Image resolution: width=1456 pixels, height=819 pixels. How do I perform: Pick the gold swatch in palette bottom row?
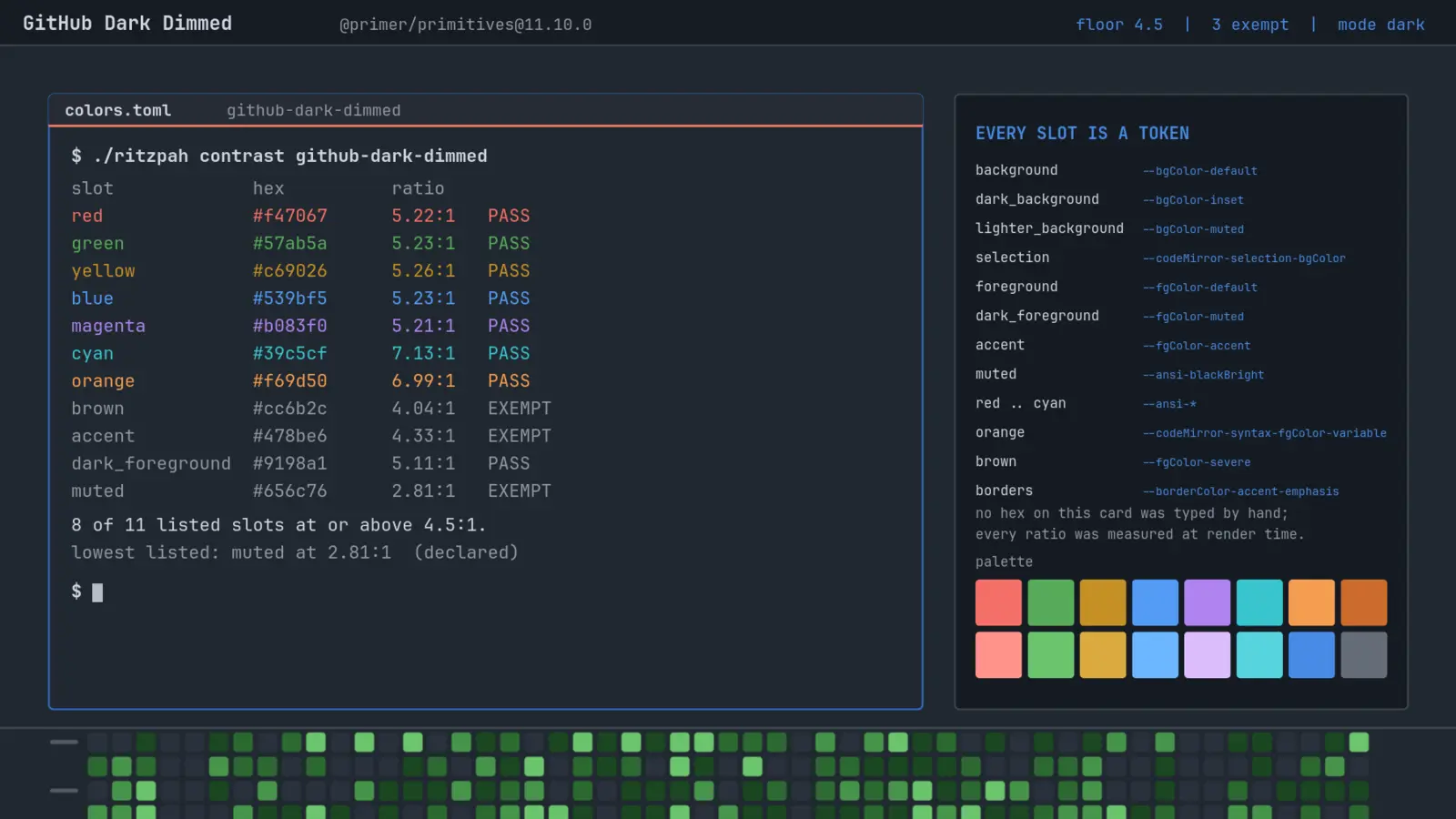(x=1103, y=655)
